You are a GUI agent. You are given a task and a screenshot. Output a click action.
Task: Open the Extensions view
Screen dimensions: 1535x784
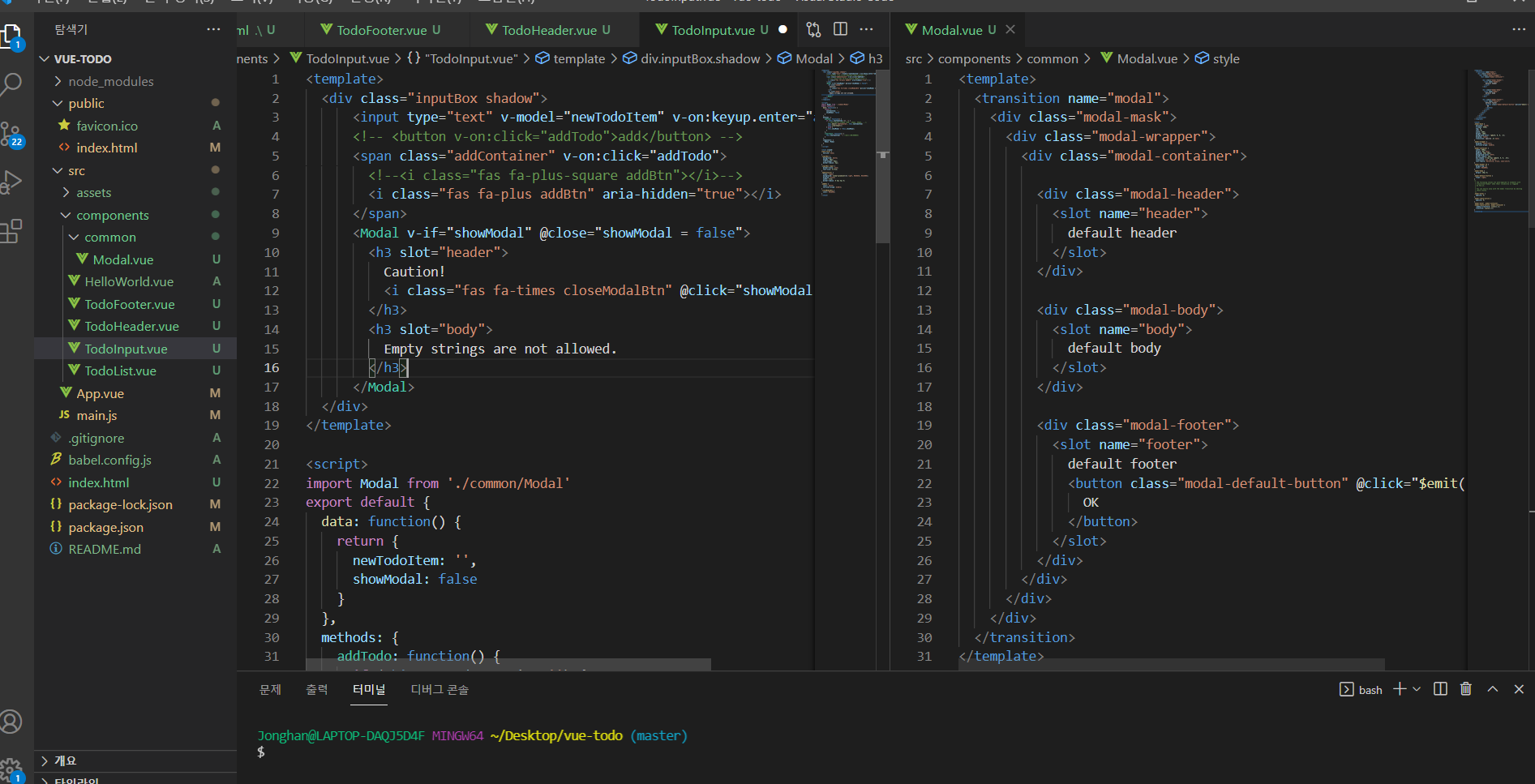[11, 232]
